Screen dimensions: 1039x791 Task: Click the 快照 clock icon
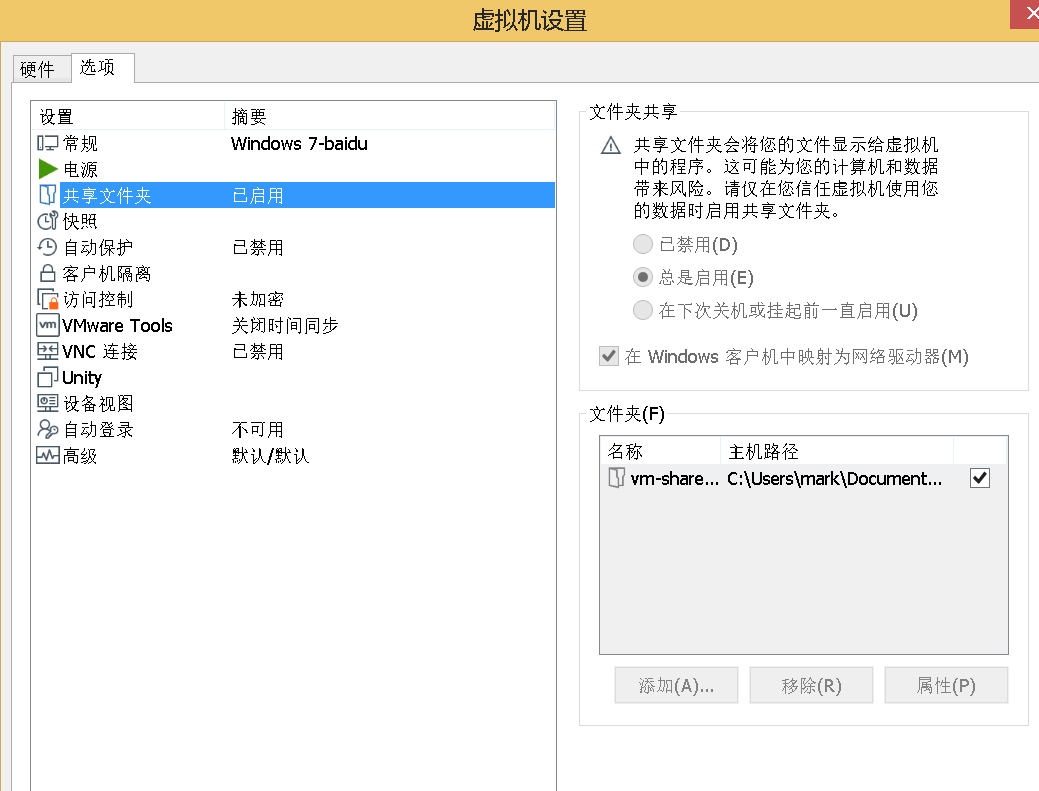[x=47, y=221]
